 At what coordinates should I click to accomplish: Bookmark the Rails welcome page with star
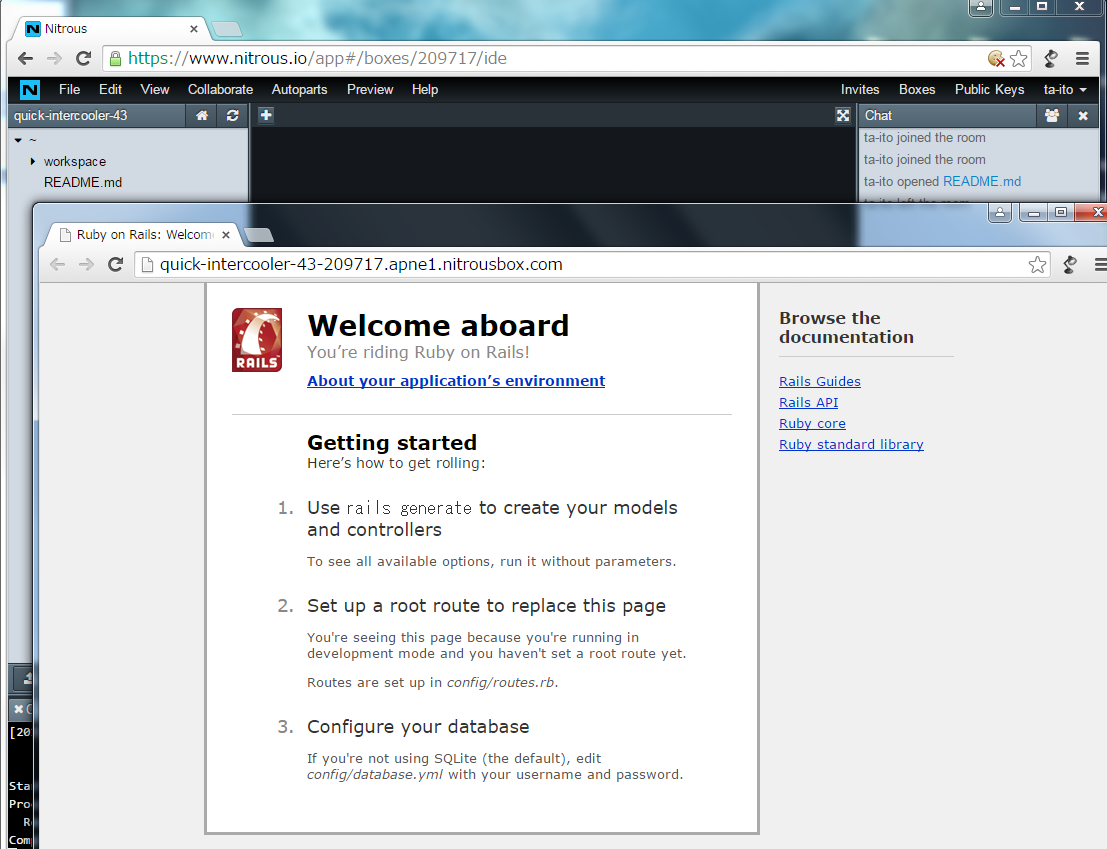1037,265
